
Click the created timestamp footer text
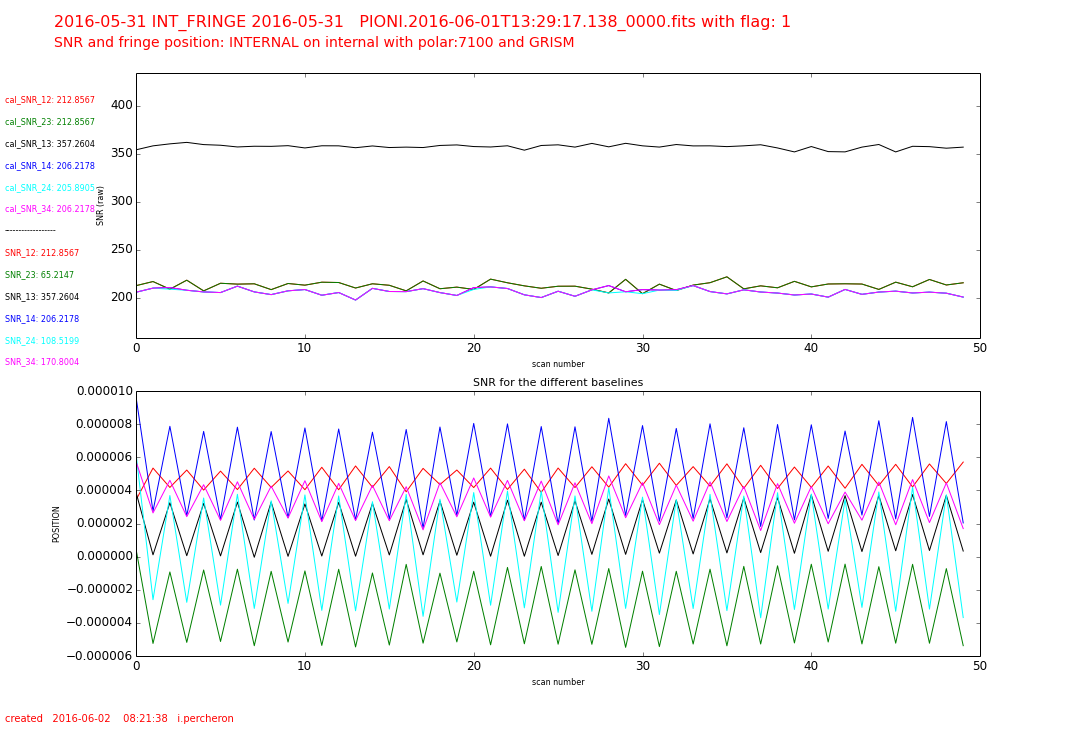pyautogui.click(x=119, y=718)
